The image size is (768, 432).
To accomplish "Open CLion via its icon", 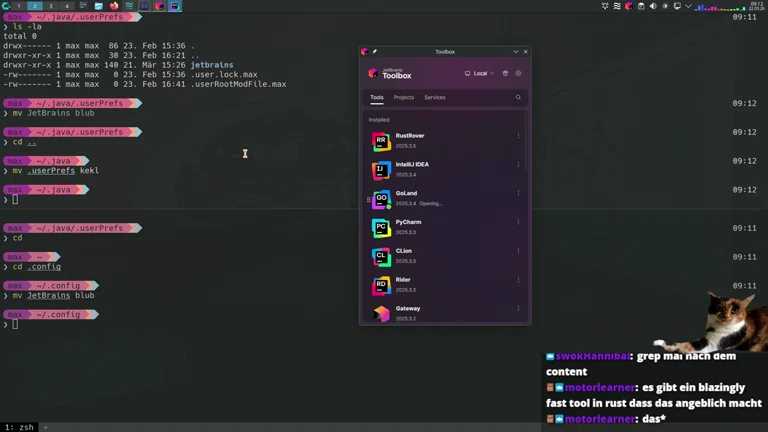I will pos(381,257).
